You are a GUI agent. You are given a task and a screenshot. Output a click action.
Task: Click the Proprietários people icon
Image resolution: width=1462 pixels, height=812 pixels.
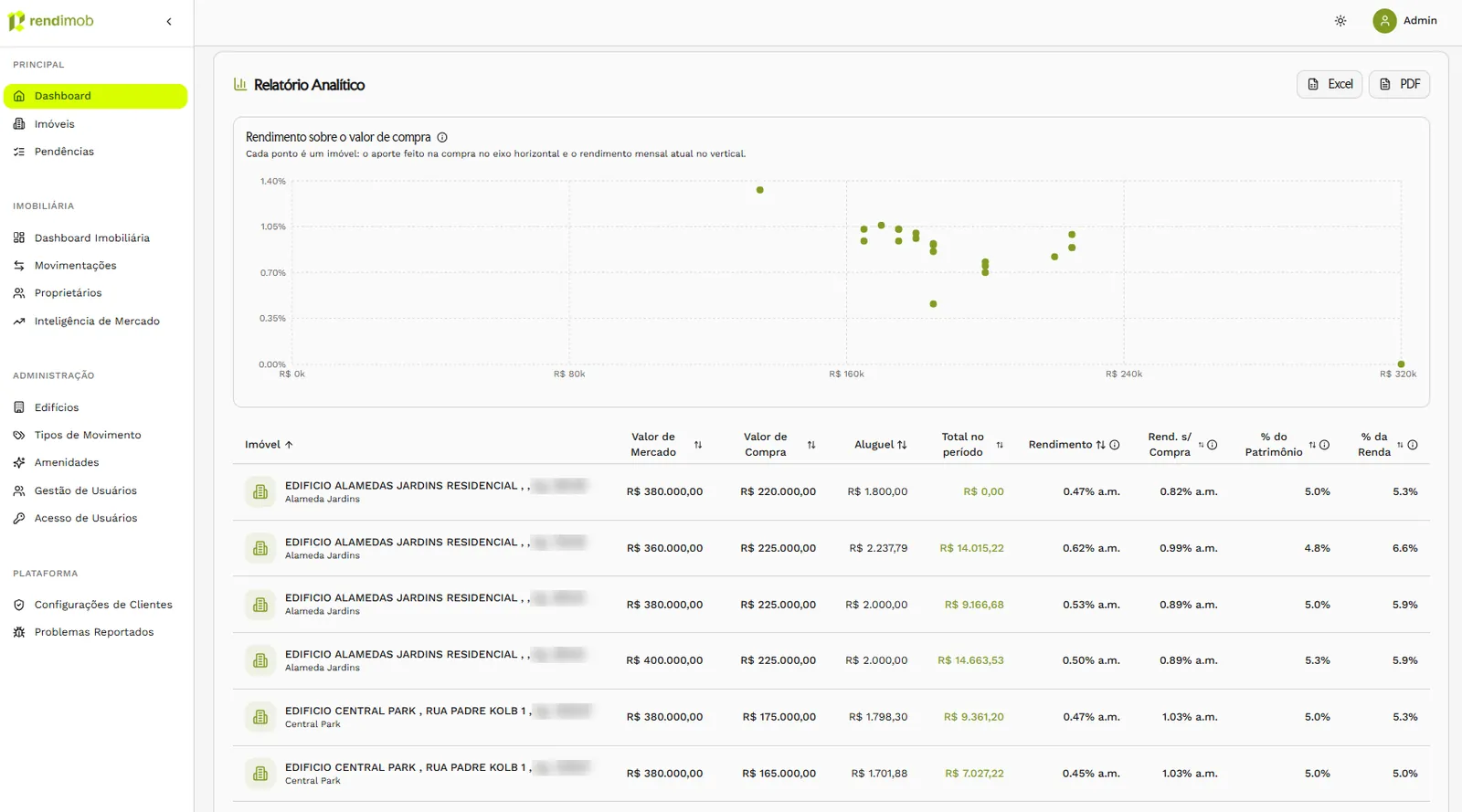[x=19, y=293]
